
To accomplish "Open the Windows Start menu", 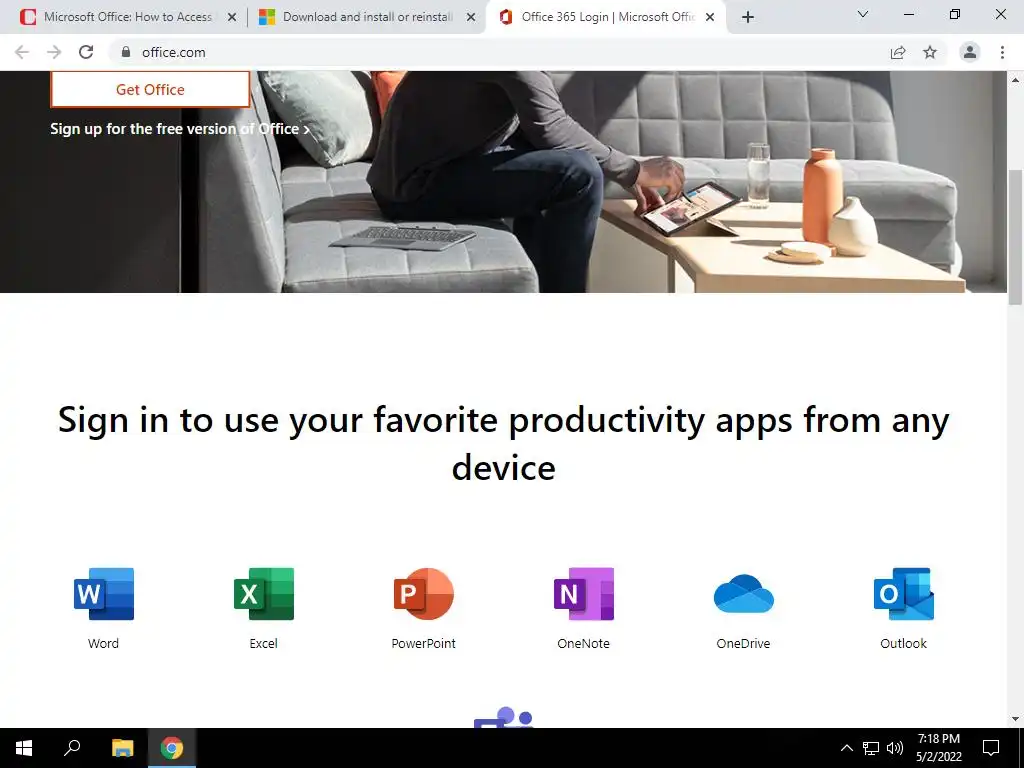I will [x=24, y=748].
